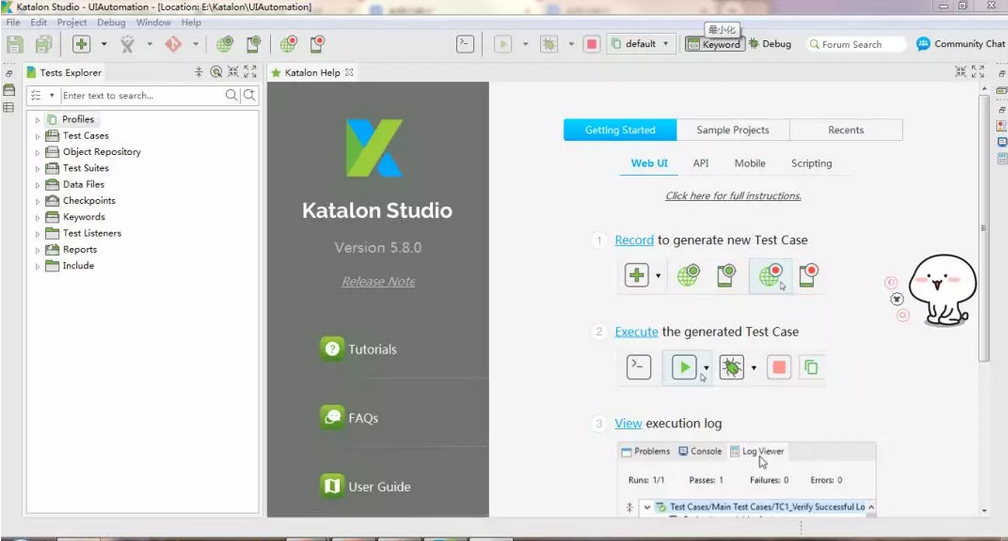The width and height of the screenshot is (1008, 541).
Task: Open the Window menu
Action: coord(154,22)
